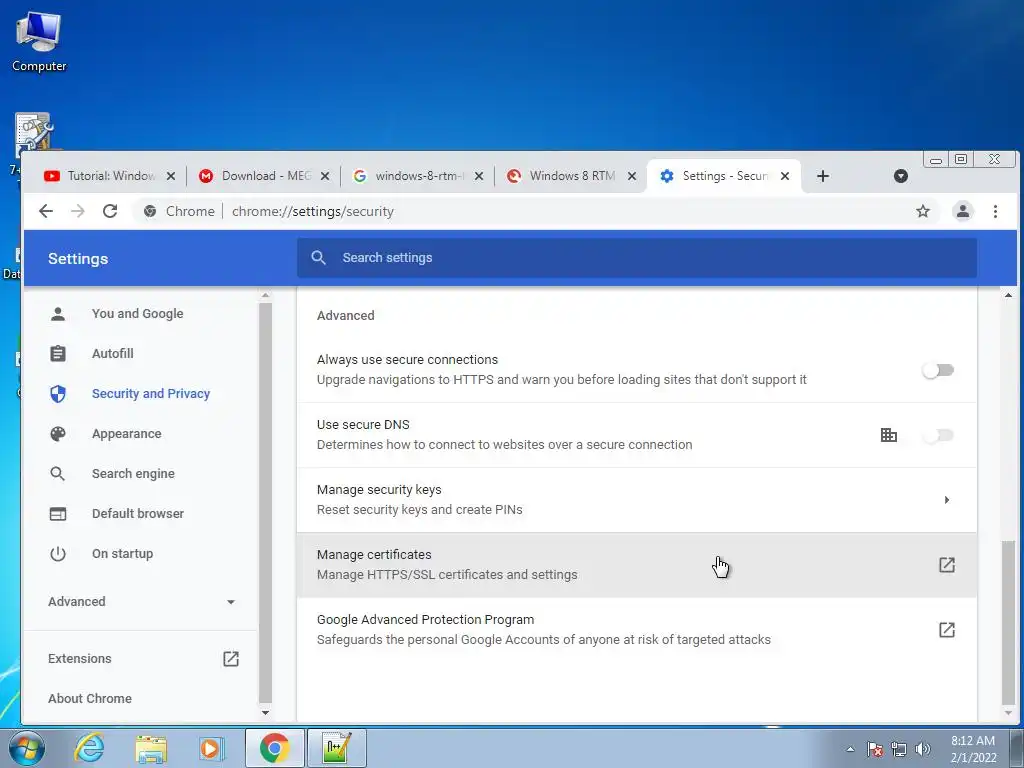The image size is (1024, 768).
Task: Close the Tutorial: Windows YouTube tab
Action: (170, 176)
